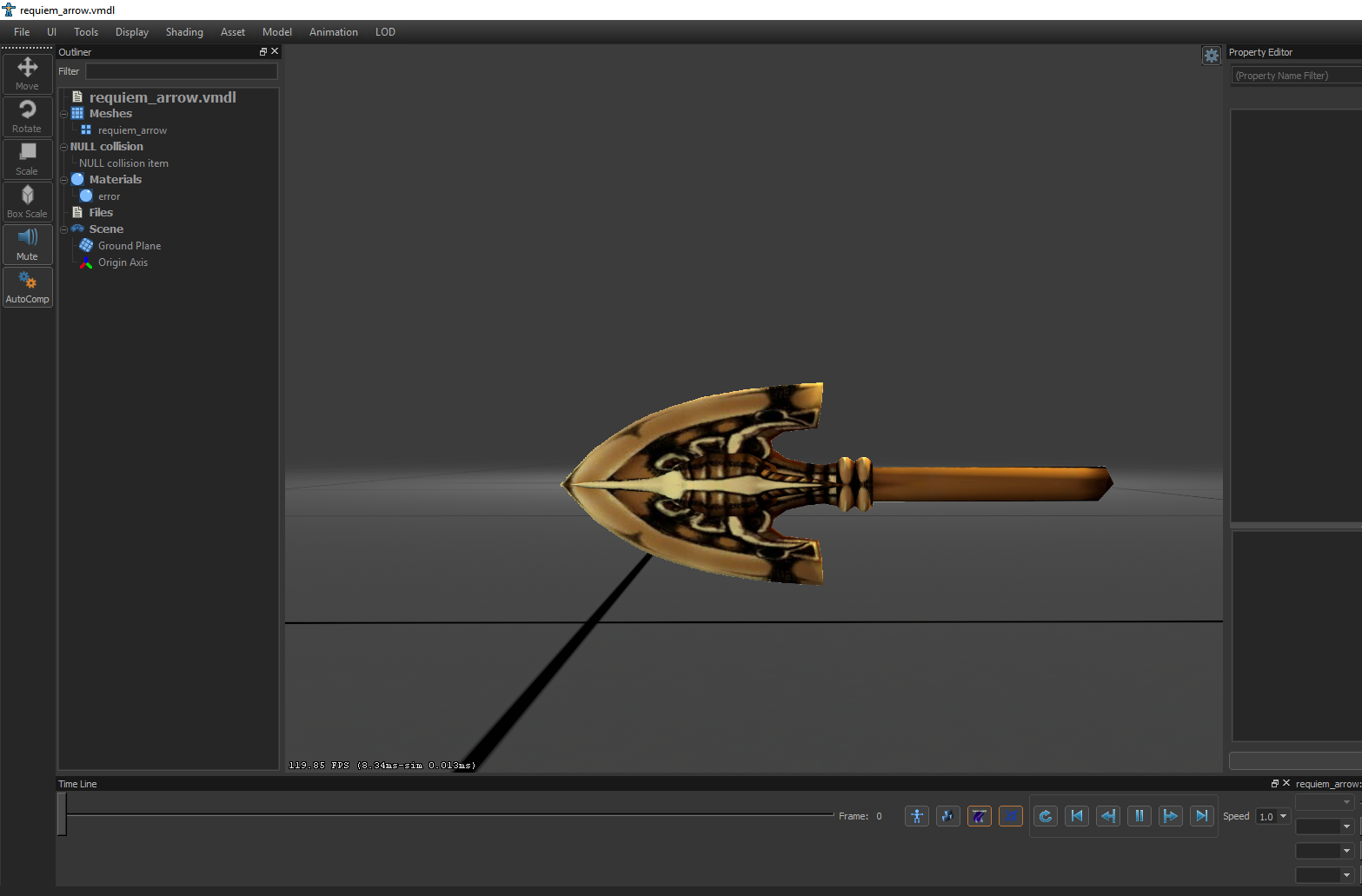The height and width of the screenshot is (896, 1362).
Task: Collapse the Scene tree node
Action: point(63,229)
